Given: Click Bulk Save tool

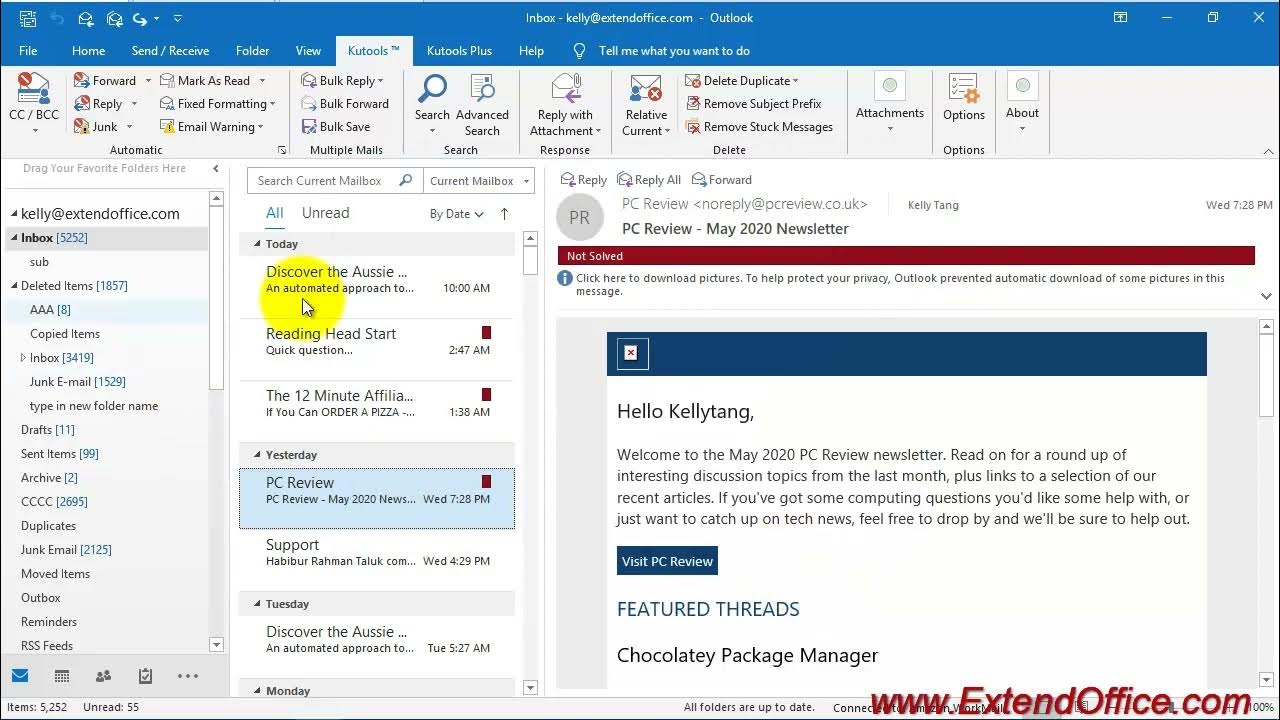Looking at the screenshot, I should point(336,127).
